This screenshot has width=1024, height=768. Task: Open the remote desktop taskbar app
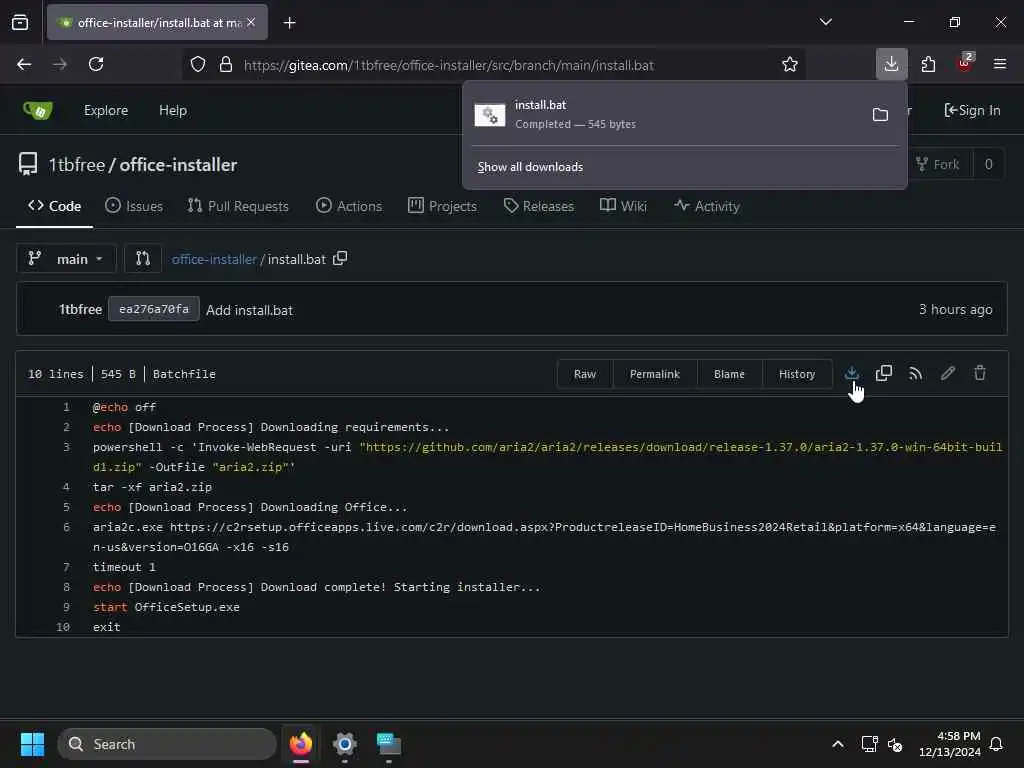coord(389,744)
